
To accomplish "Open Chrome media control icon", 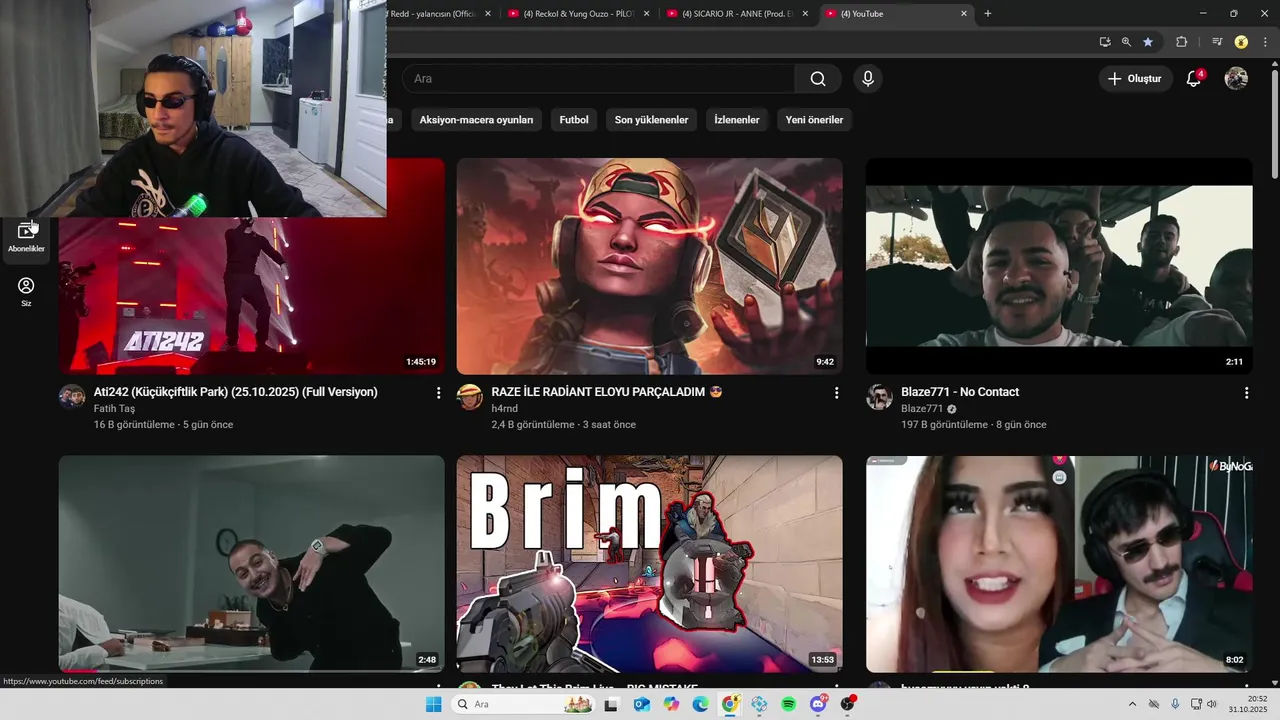I will point(1217,42).
